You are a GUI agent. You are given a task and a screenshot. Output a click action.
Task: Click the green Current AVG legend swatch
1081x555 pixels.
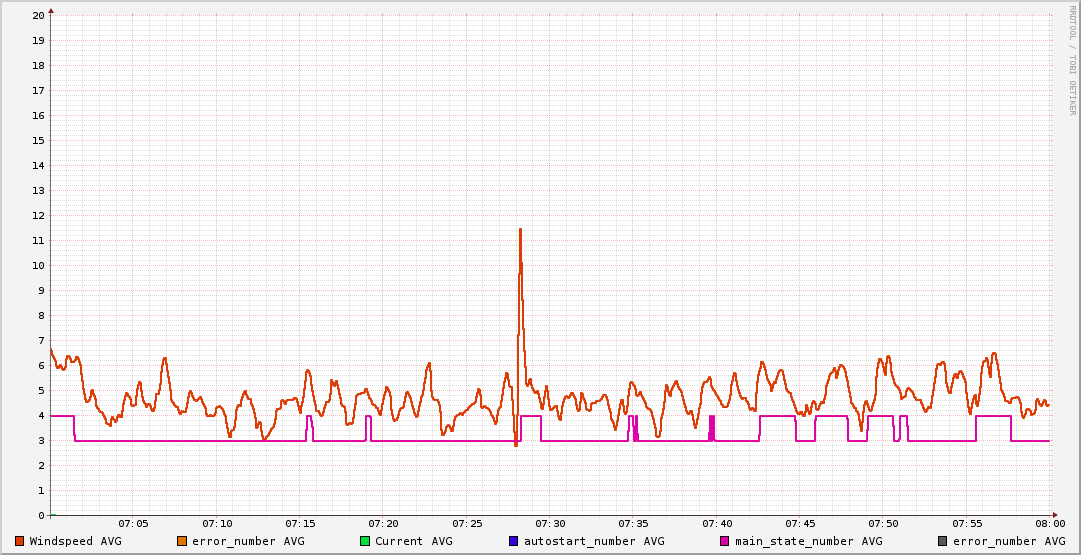click(365, 541)
